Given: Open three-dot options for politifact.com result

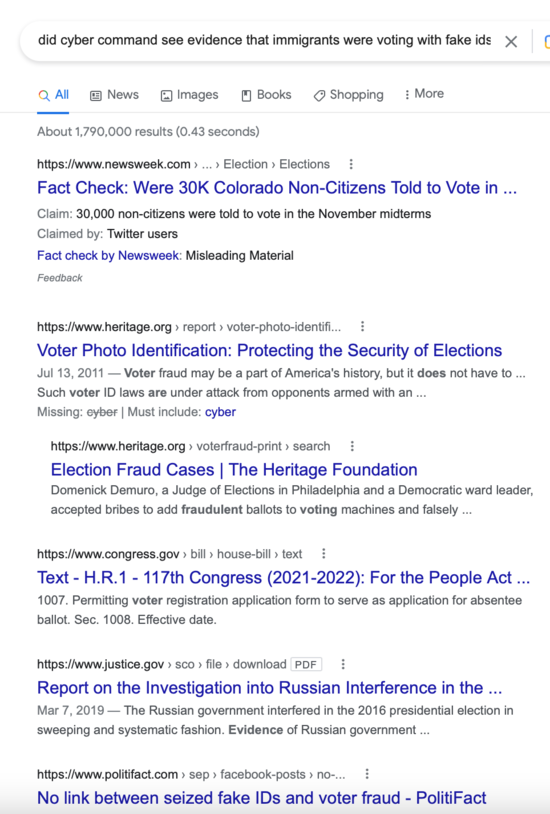Looking at the screenshot, I should click(367, 774).
